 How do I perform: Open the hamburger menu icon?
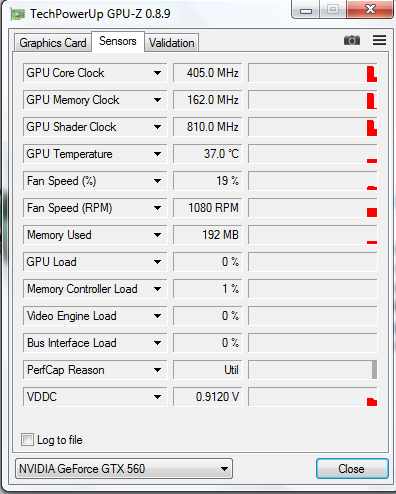coord(379,40)
